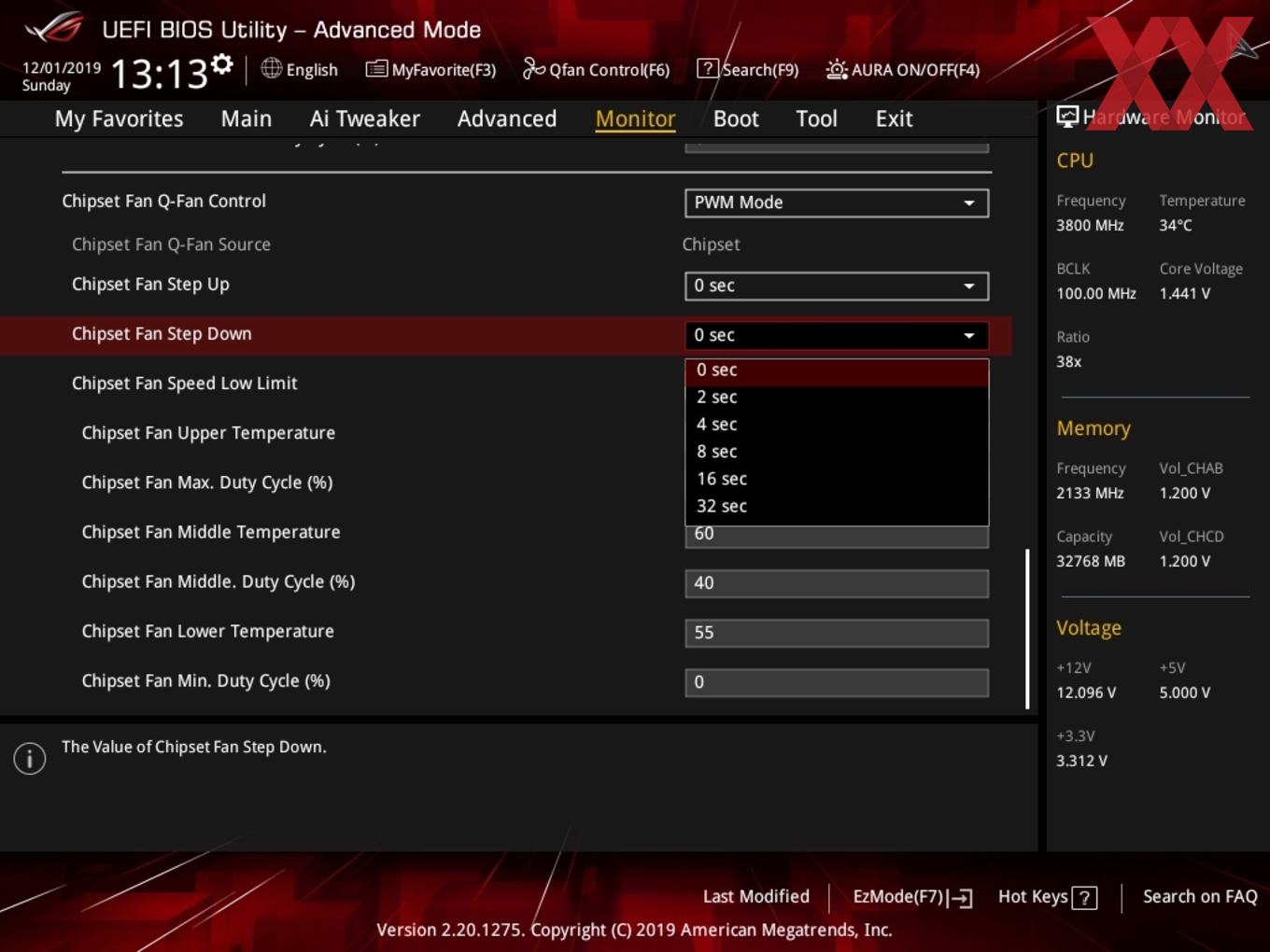Image resolution: width=1270 pixels, height=952 pixels.
Task: Select 8 sec option
Action: tap(837, 452)
